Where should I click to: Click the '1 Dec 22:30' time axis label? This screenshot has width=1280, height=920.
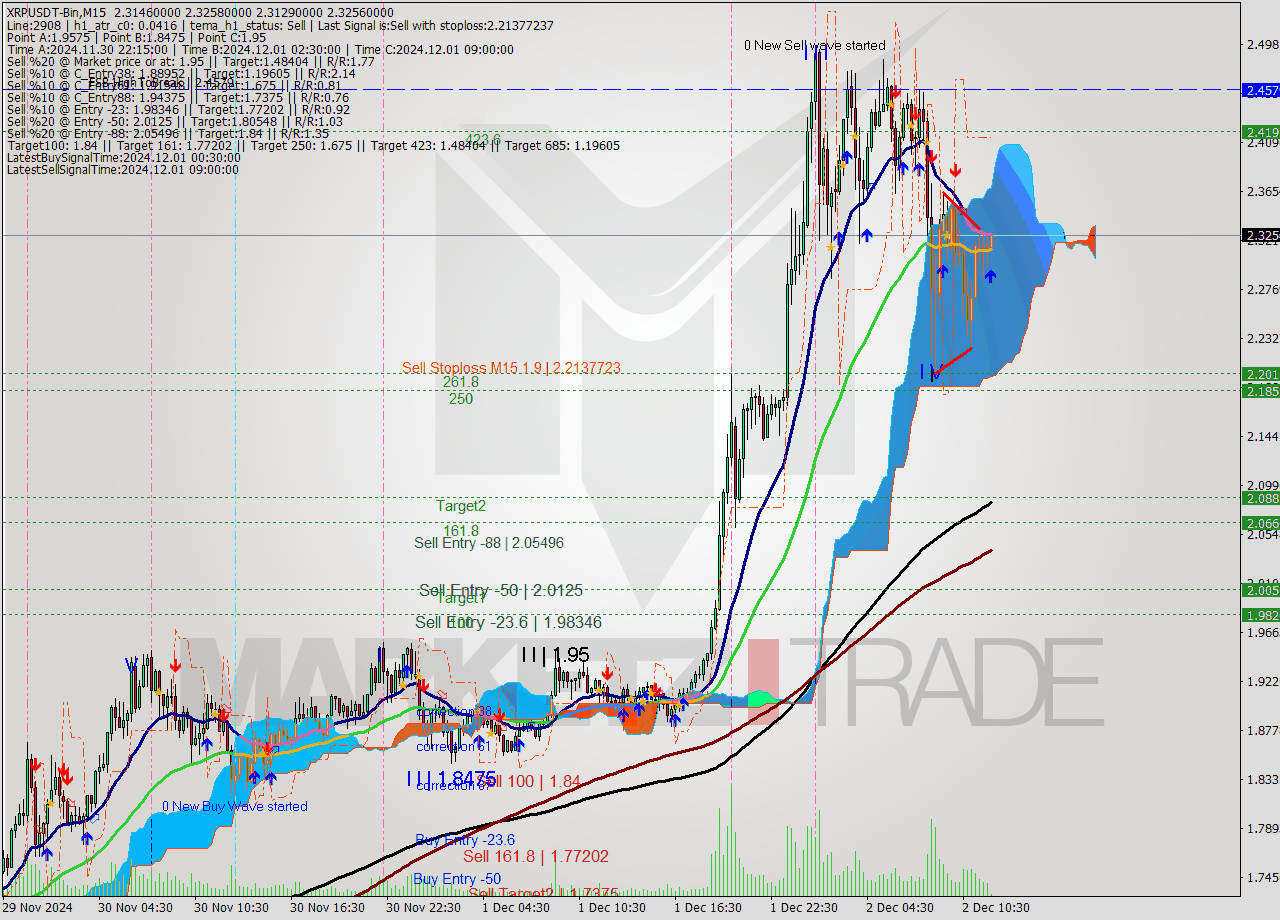point(804,908)
